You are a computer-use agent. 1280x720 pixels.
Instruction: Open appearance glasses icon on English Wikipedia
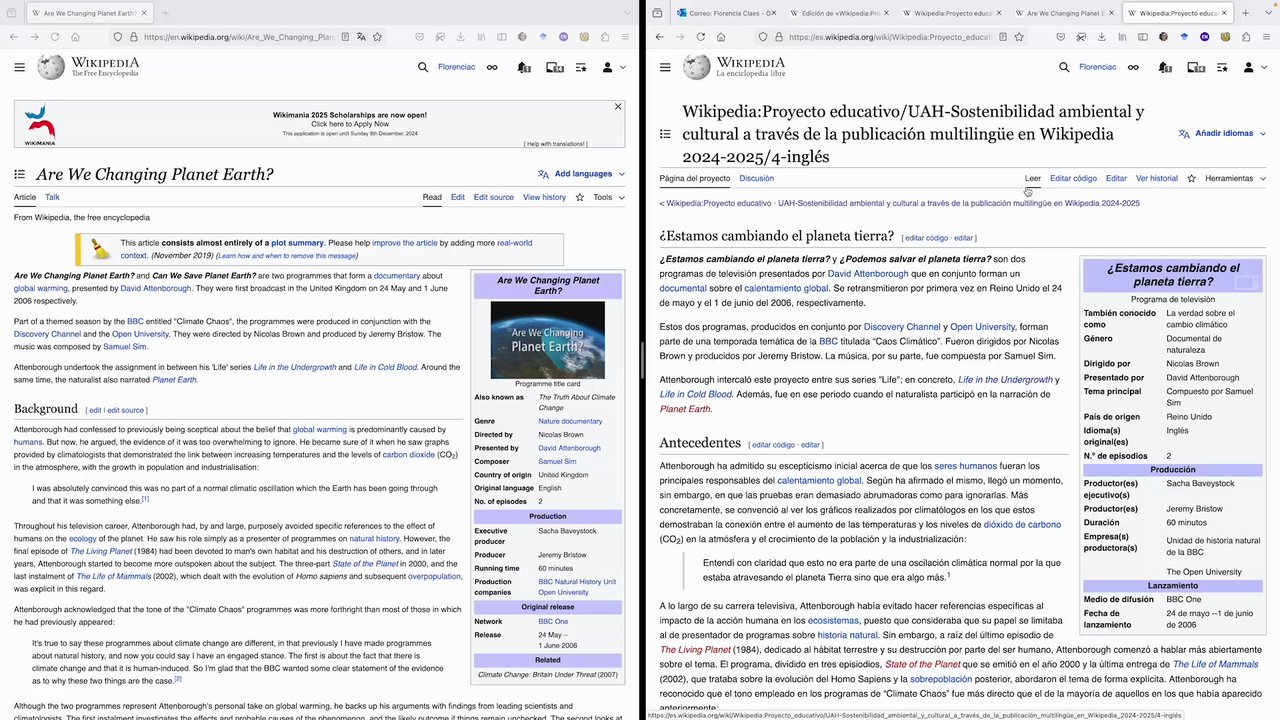point(492,67)
